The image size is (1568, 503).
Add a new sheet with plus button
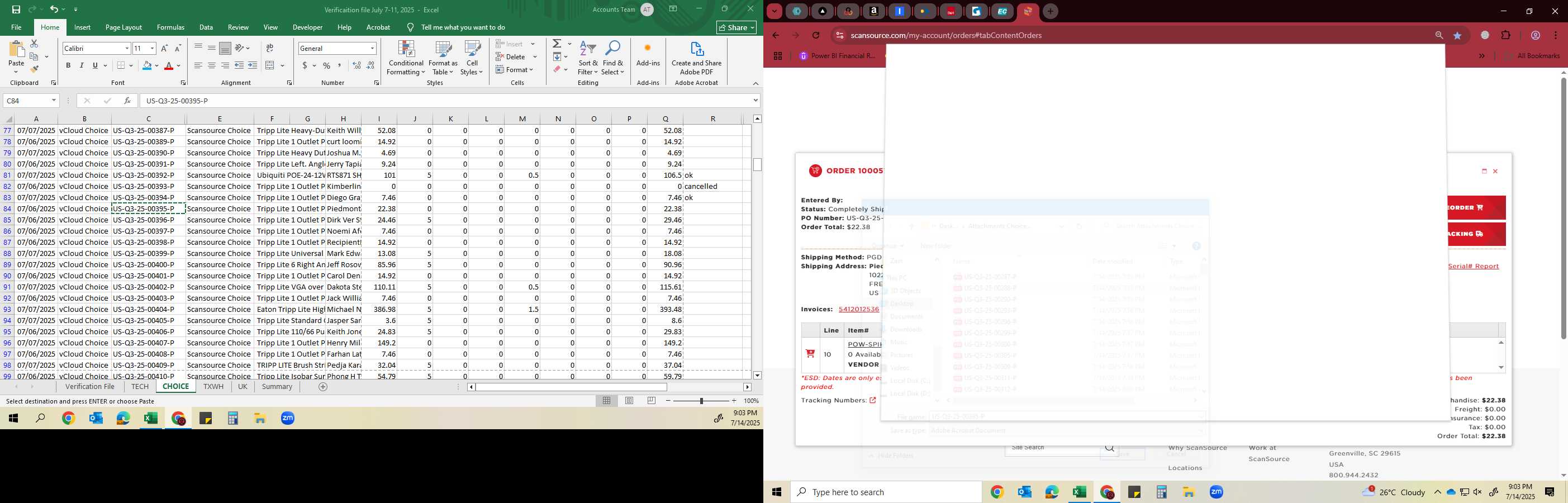pos(322,387)
